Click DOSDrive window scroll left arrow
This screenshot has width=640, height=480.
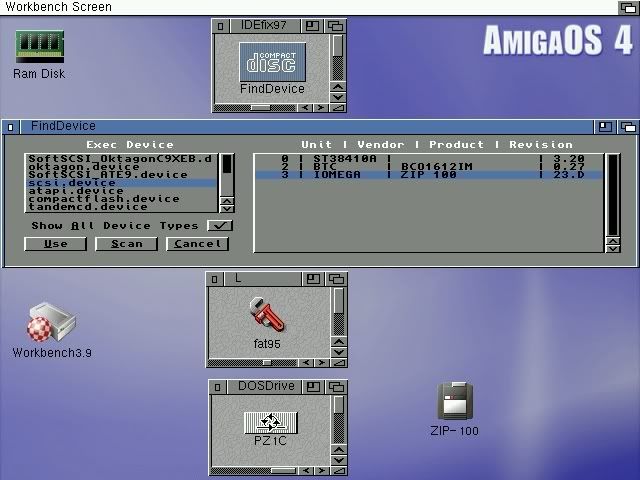click(x=306, y=471)
